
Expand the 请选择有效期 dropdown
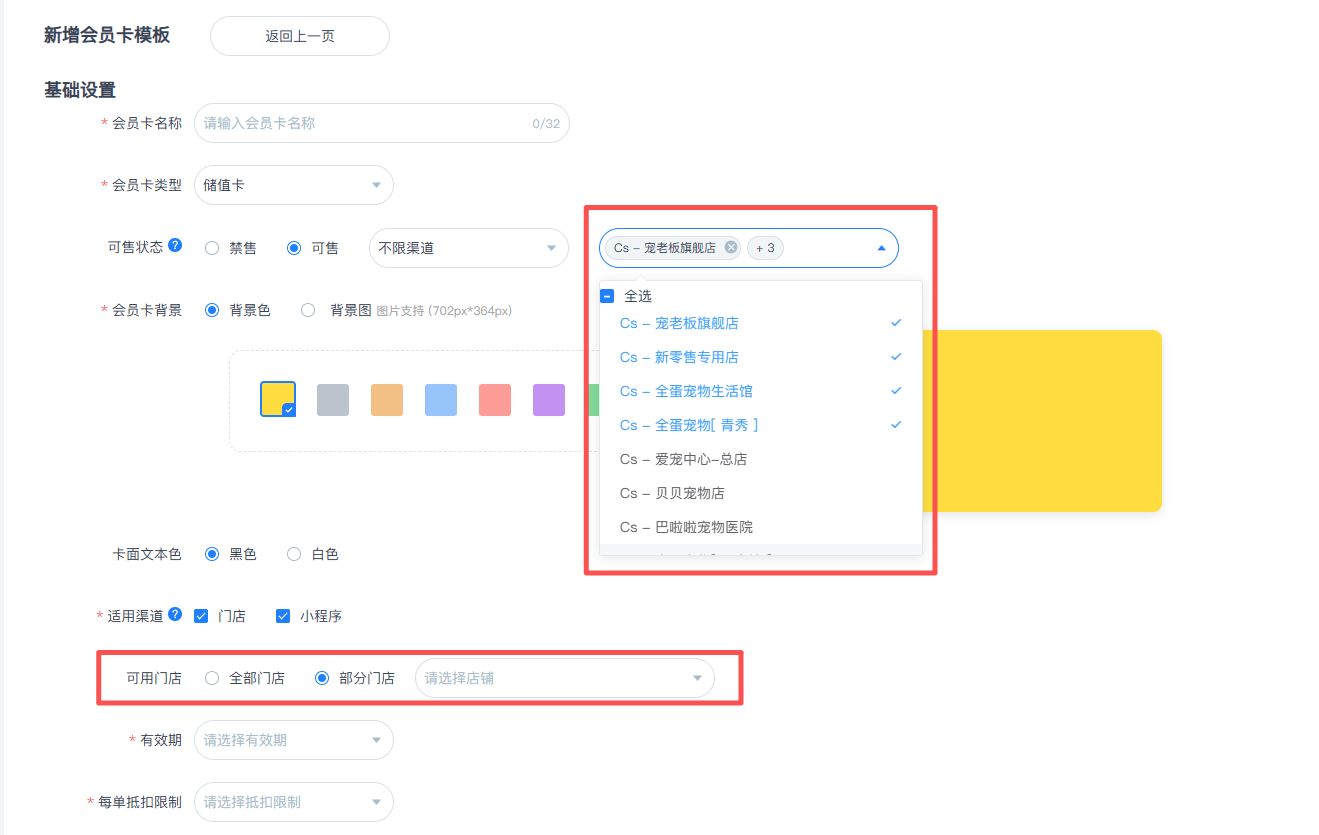(x=294, y=740)
